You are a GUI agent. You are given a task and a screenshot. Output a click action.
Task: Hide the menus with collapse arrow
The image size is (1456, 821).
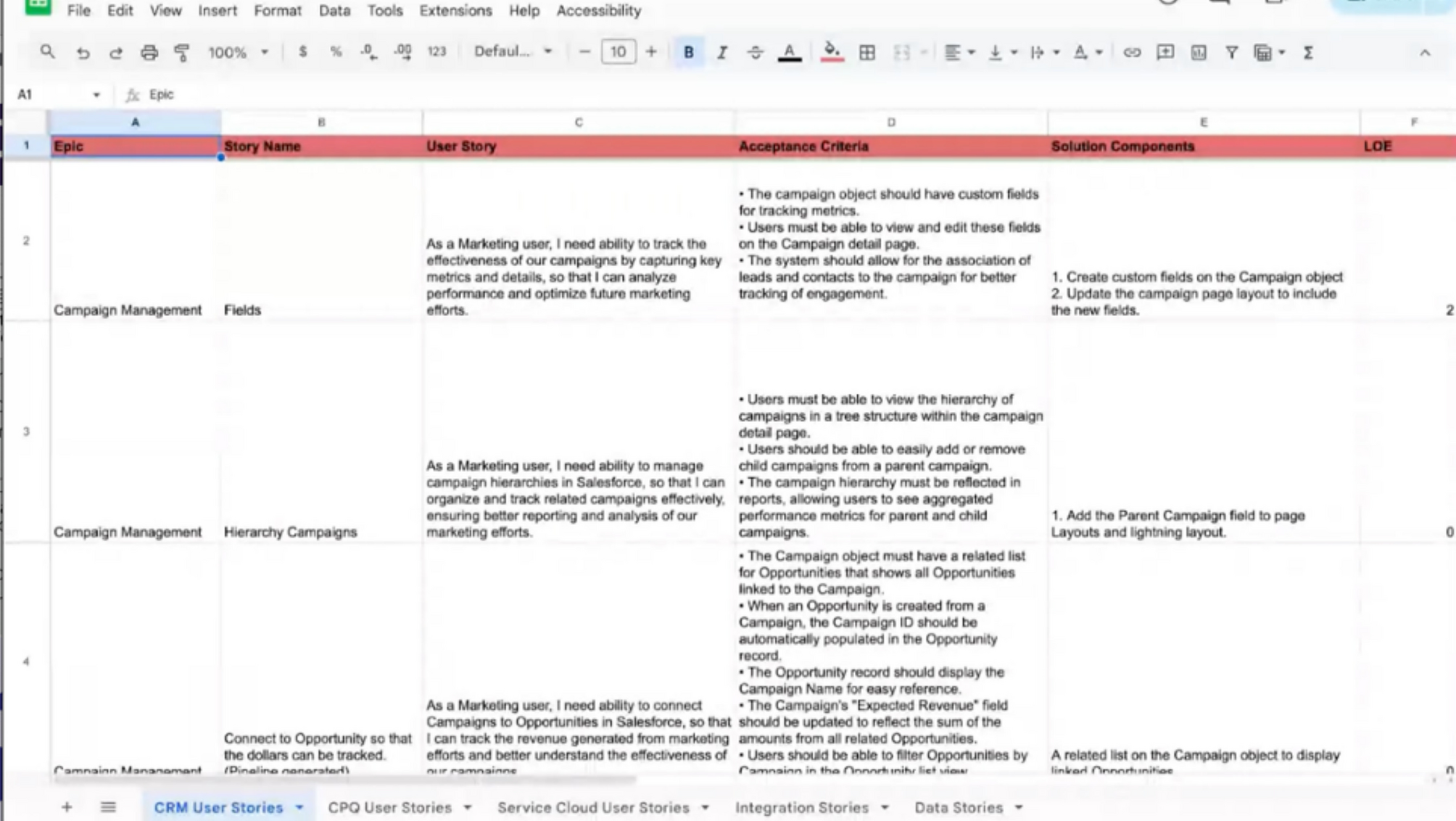(1425, 53)
